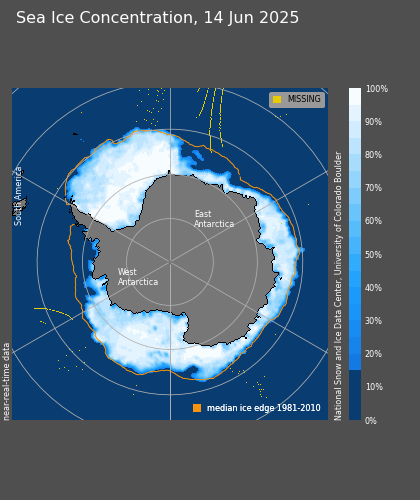Click the yellow MISSING legend square
Screen dimensions: 420x500
tap(277, 99)
